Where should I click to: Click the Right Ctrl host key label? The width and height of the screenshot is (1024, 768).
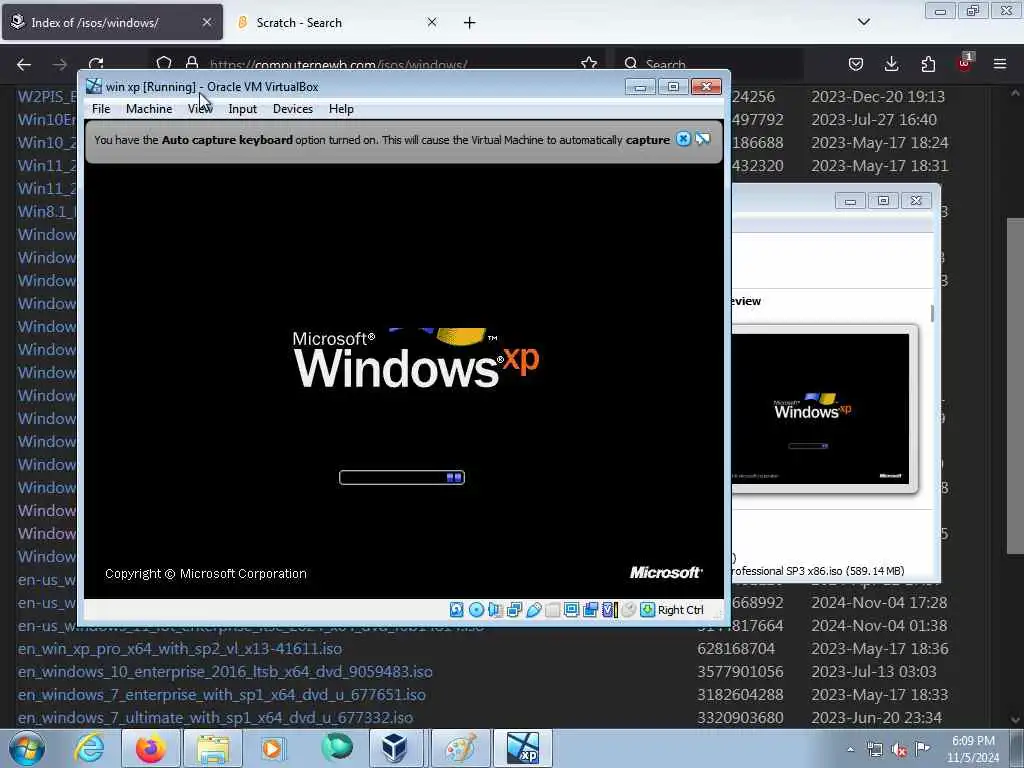[680, 610]
